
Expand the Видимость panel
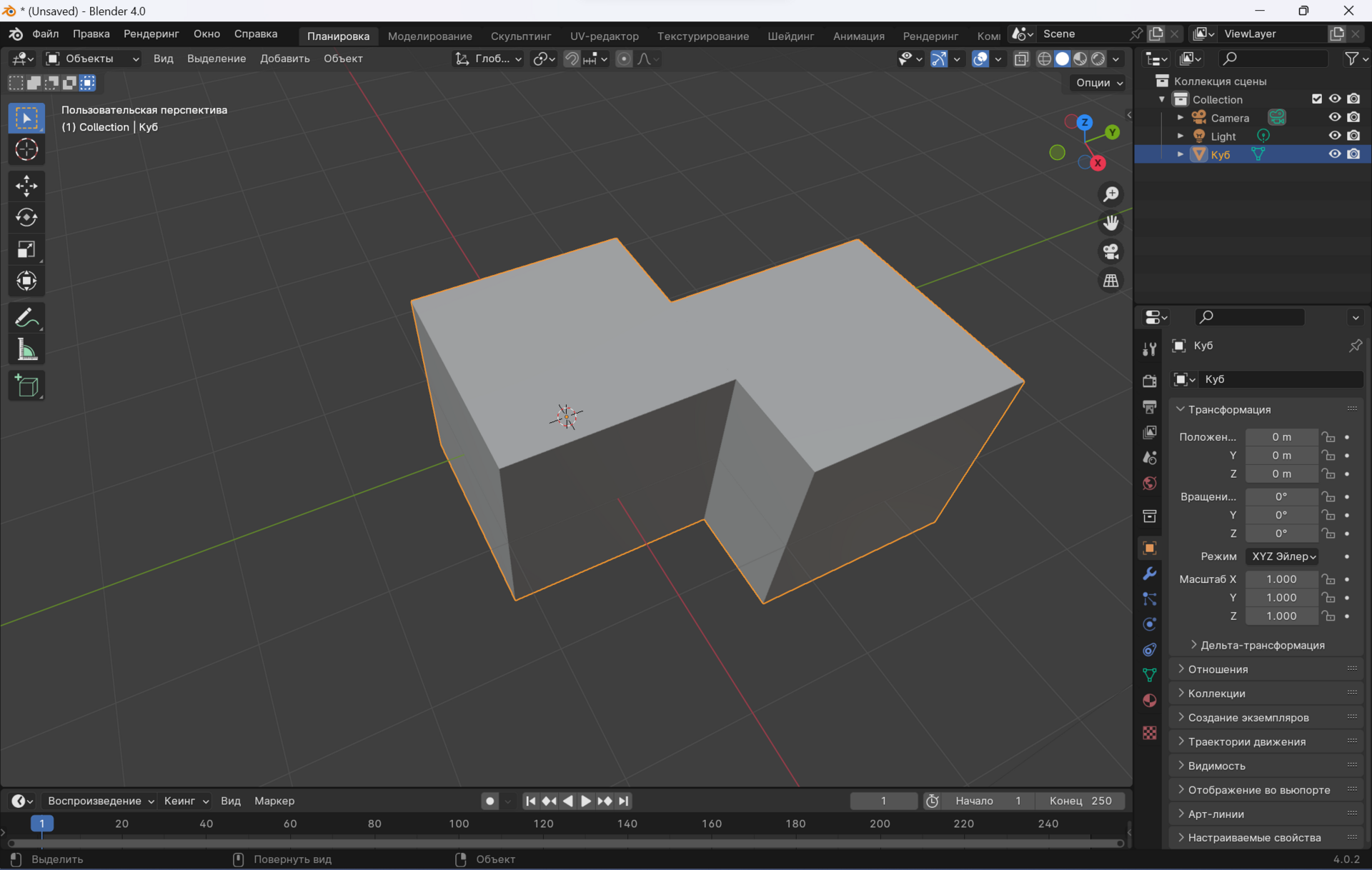click(x=1216, y=766)
